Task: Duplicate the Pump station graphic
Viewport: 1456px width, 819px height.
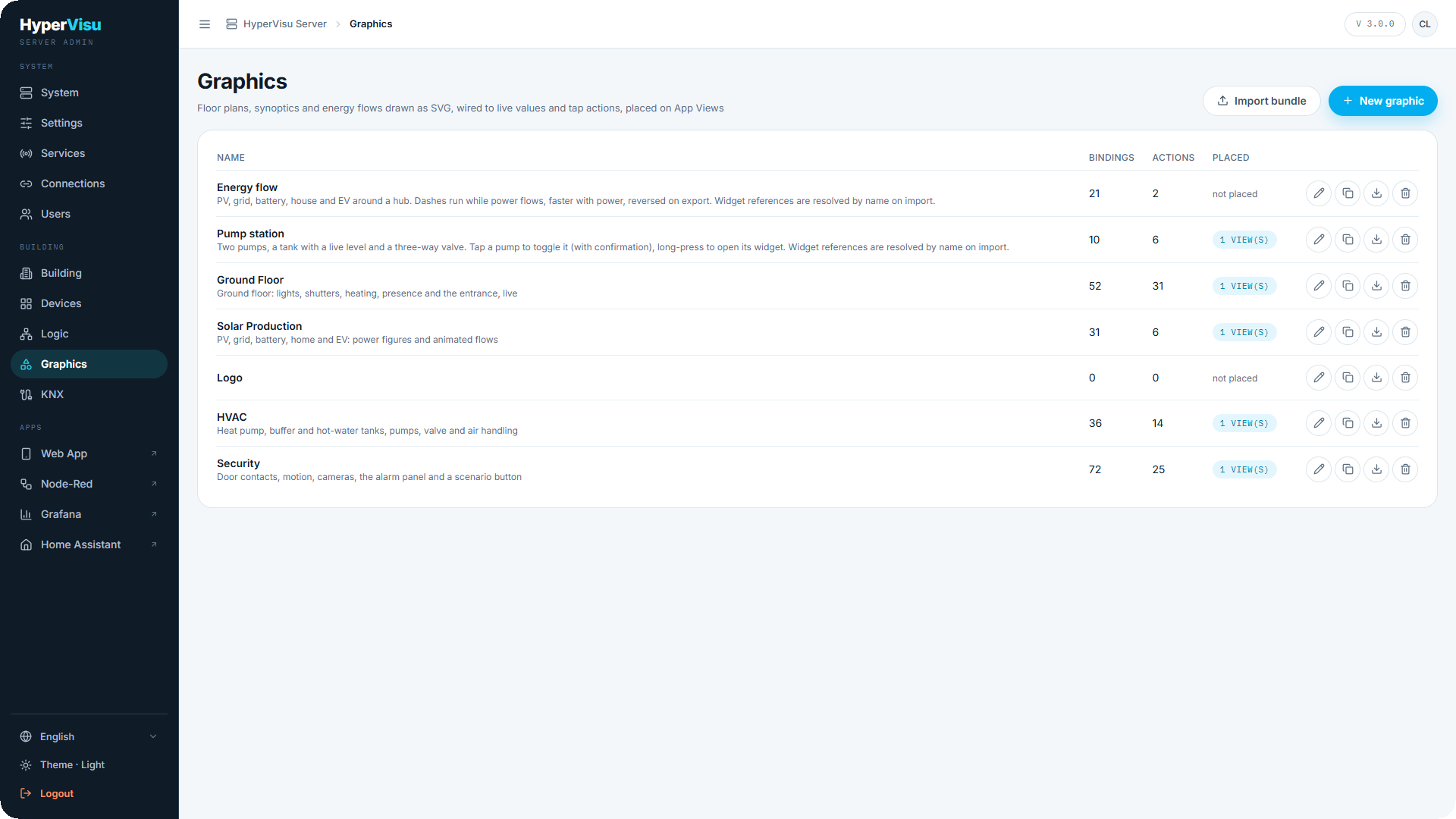Action: click(x=1348, y=240)
